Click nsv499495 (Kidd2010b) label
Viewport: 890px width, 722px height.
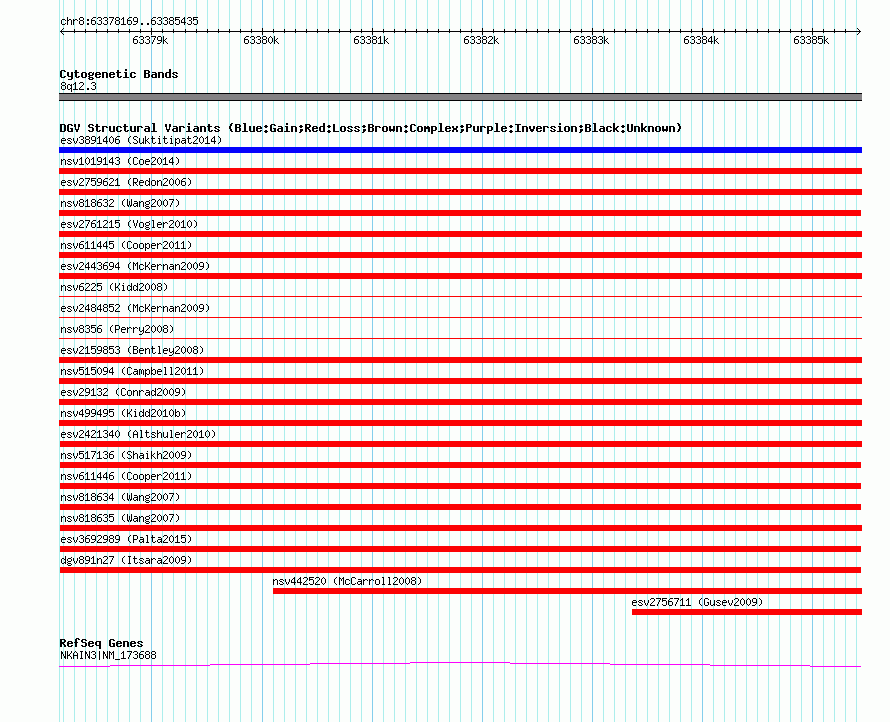123,413
